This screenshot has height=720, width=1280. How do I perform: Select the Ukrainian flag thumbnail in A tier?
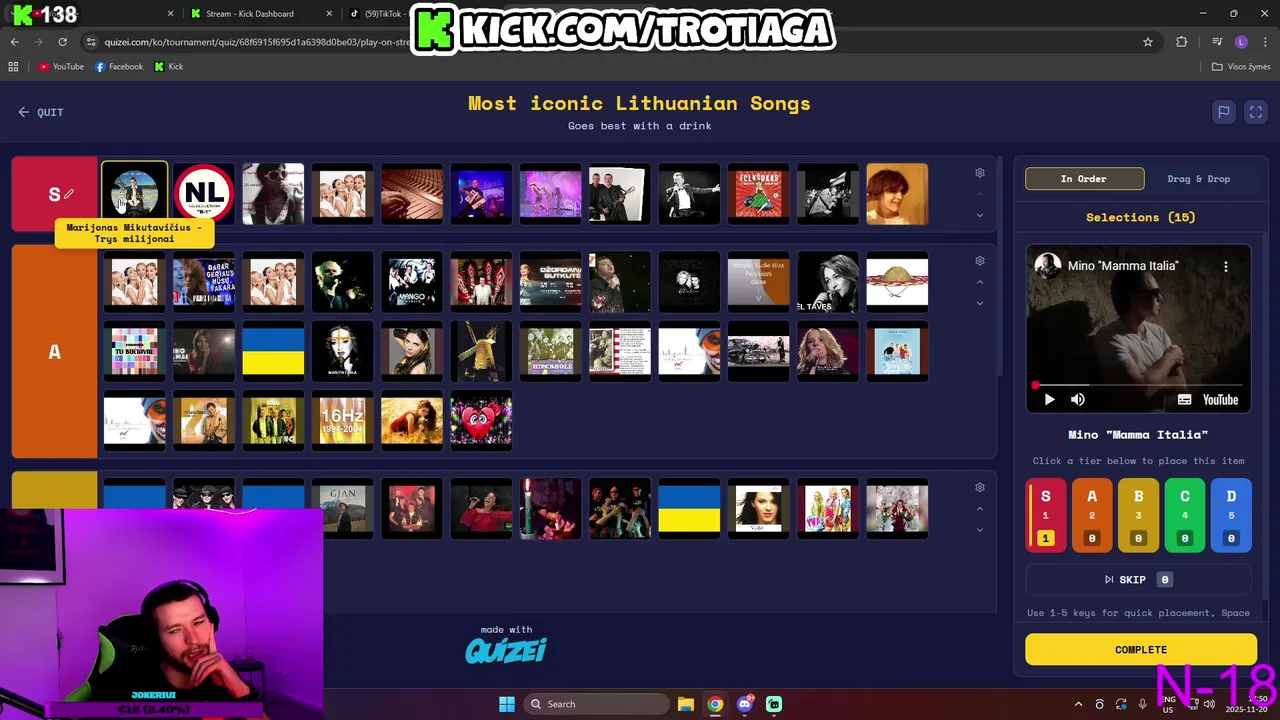[x=273, y=351]
